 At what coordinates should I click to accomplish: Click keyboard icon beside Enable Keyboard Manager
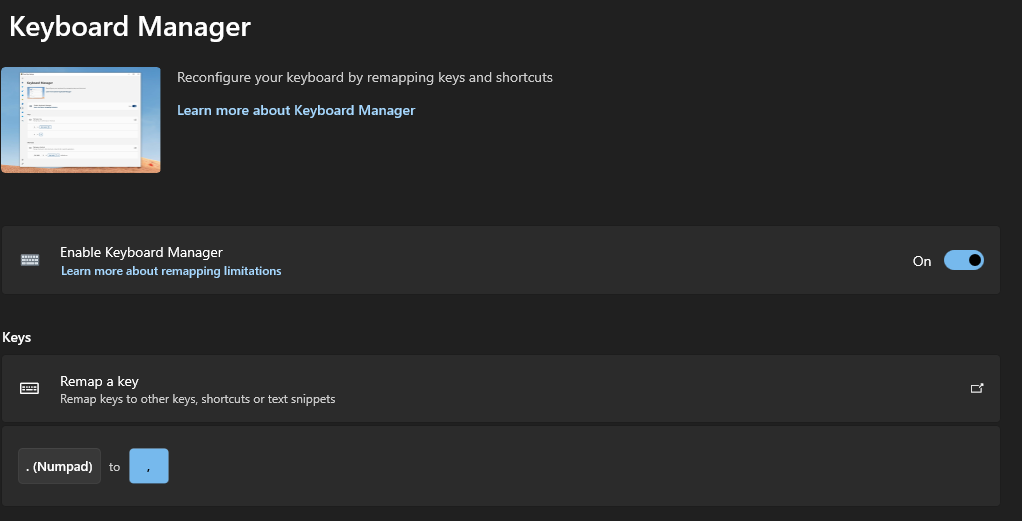pos(30,260)
